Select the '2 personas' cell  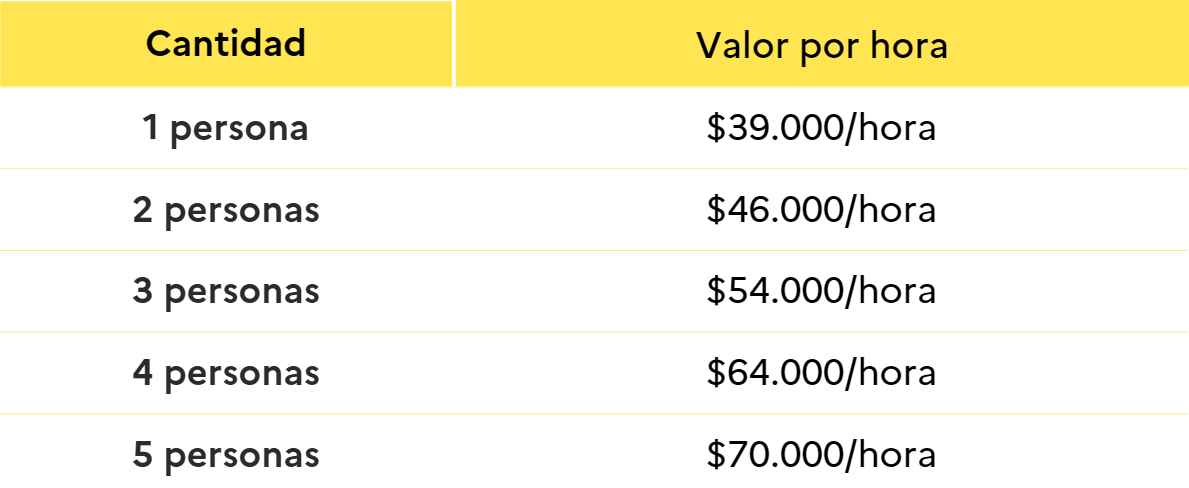(226, 210)
